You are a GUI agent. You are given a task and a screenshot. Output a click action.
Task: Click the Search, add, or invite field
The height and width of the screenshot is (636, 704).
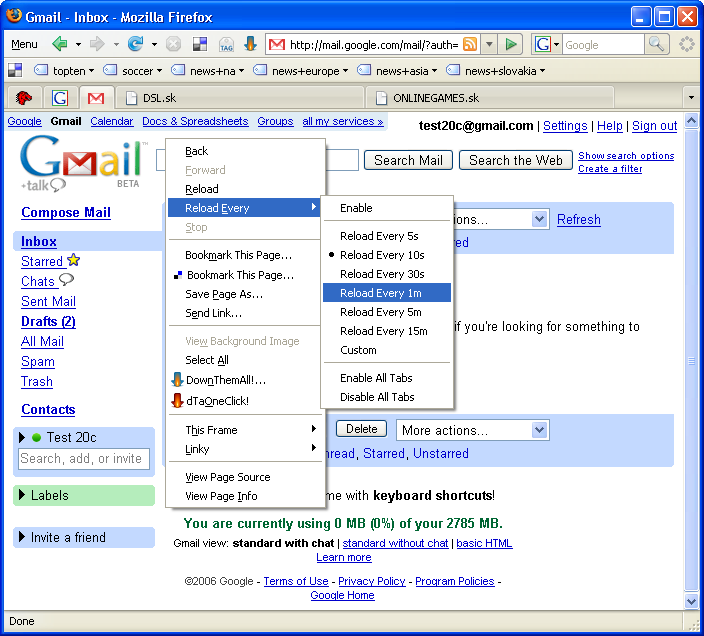(x=84, y=458)
